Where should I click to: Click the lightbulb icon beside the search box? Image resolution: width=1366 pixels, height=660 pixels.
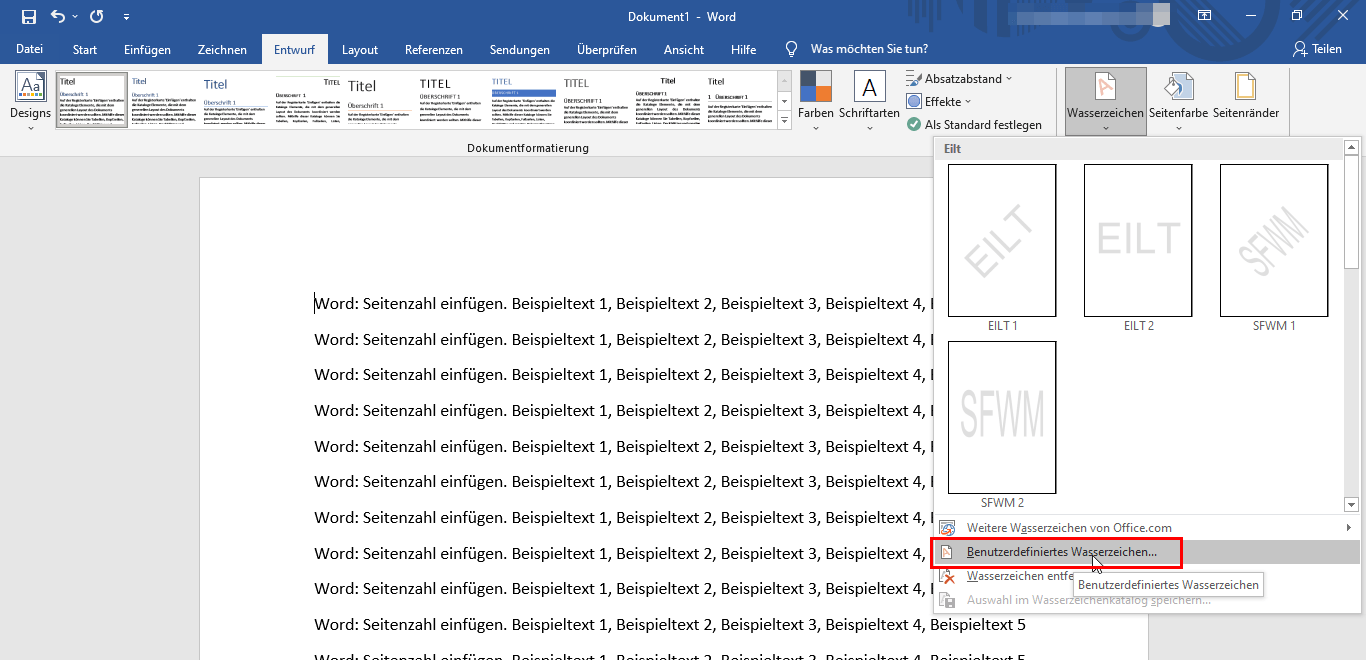[792, 49]
